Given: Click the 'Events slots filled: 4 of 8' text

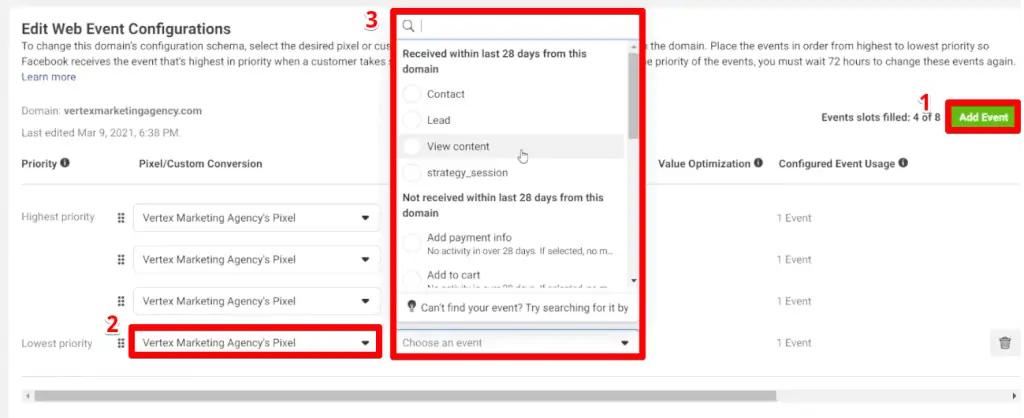Looking at the screenshot, I should pos(880,118).
